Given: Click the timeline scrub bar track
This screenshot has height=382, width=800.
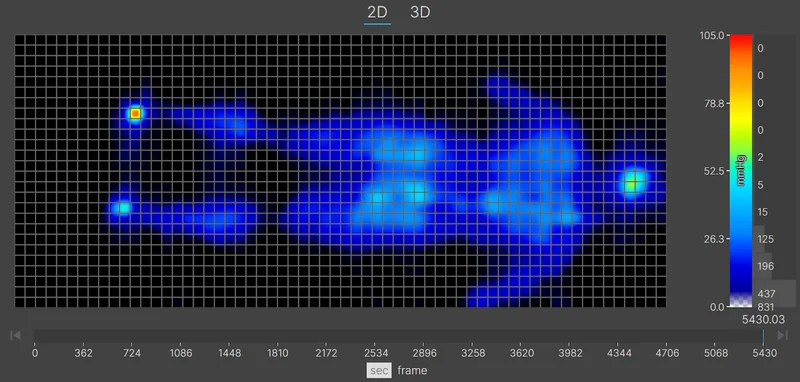Looking at the screenshot, I should (x=398, y=336).
